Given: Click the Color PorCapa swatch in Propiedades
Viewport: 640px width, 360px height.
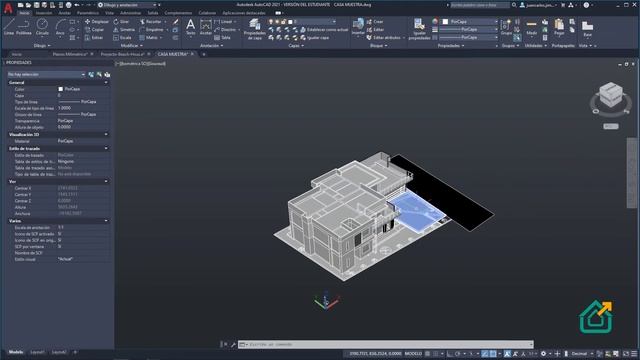Looking at the screenshot, I should [x=60, y=89].
